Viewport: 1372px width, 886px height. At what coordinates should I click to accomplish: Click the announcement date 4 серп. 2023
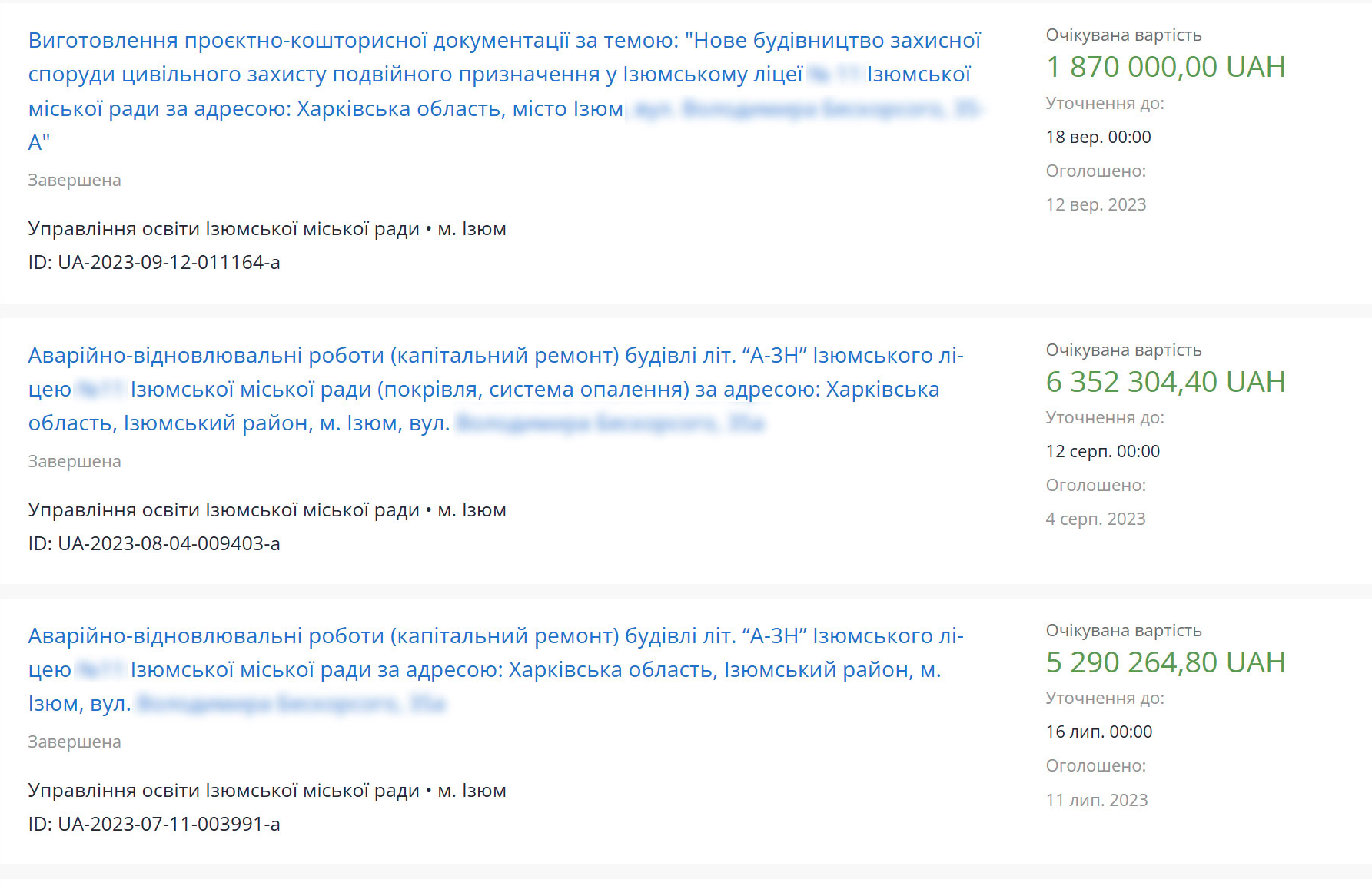pyautogui.click(x=1095, y=519)
